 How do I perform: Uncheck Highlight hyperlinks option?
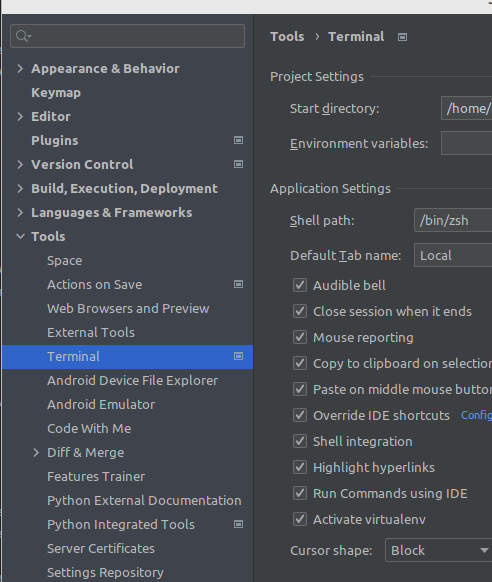[x=300, y=467]
